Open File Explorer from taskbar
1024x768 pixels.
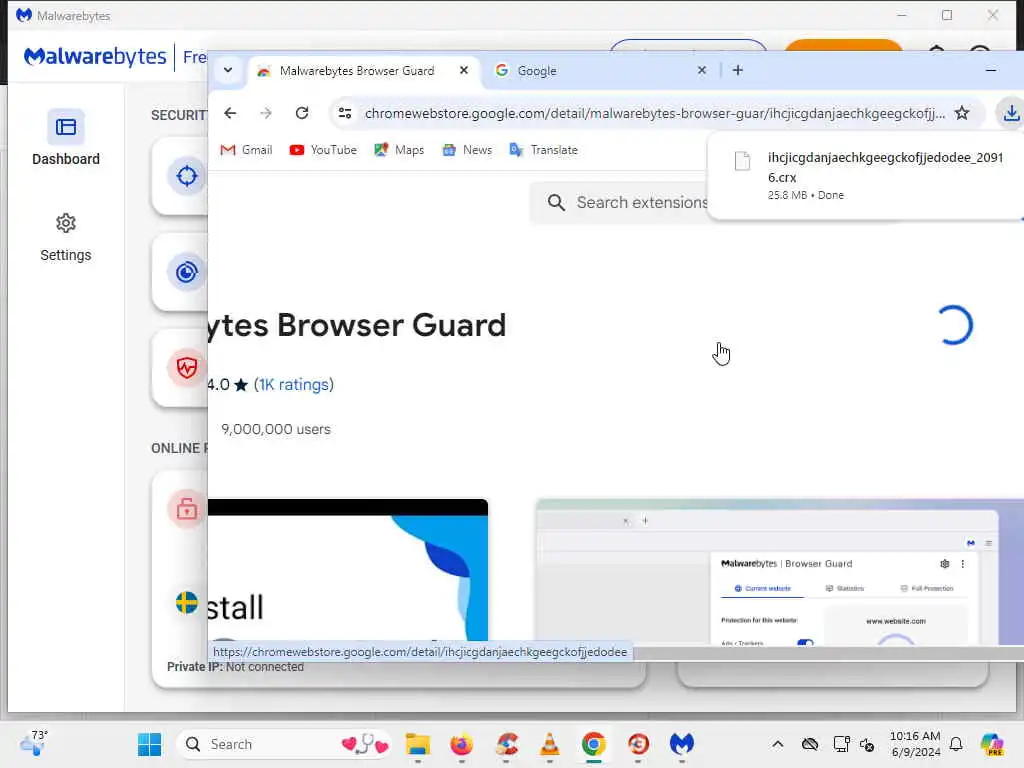pos(417,744)
